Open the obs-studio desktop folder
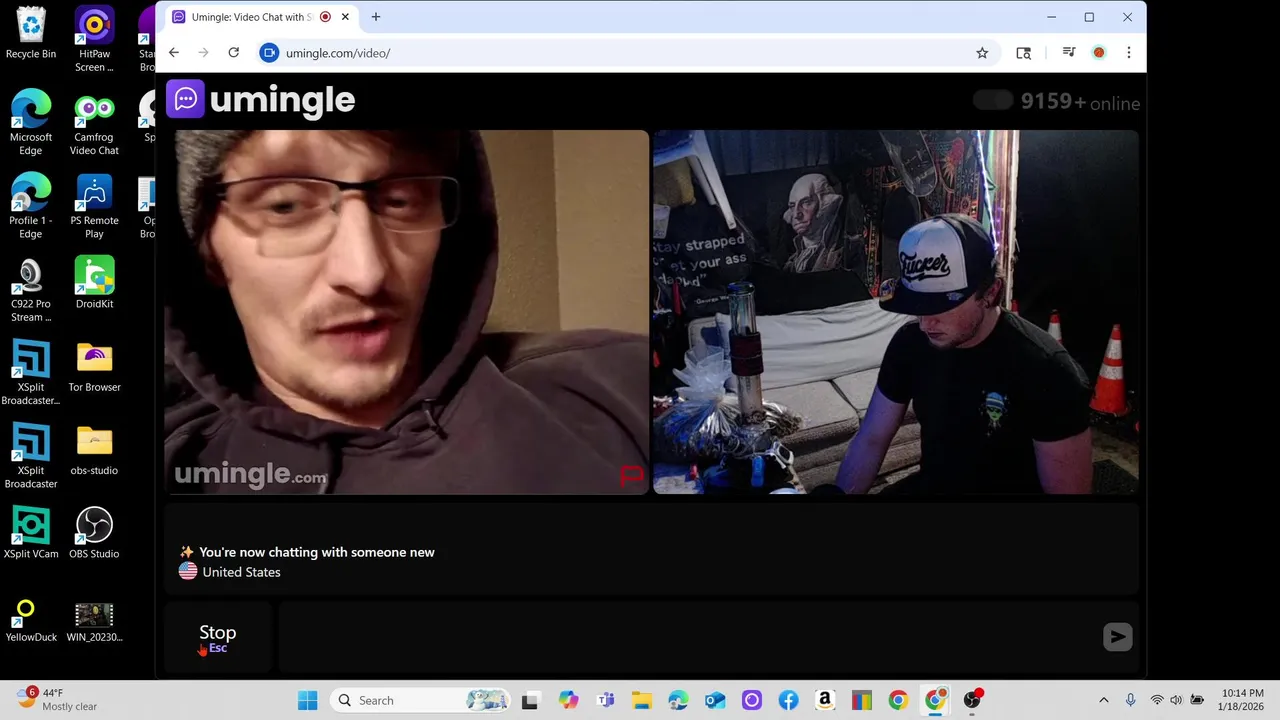1280x720 pixels. 94,450
